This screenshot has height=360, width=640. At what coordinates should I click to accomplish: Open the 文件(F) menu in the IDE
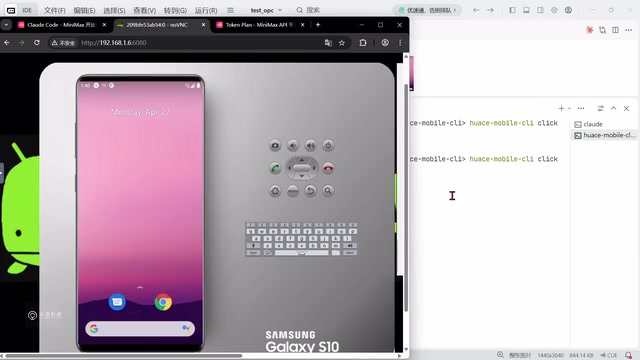pyautogui.click(x=55, y=10)
